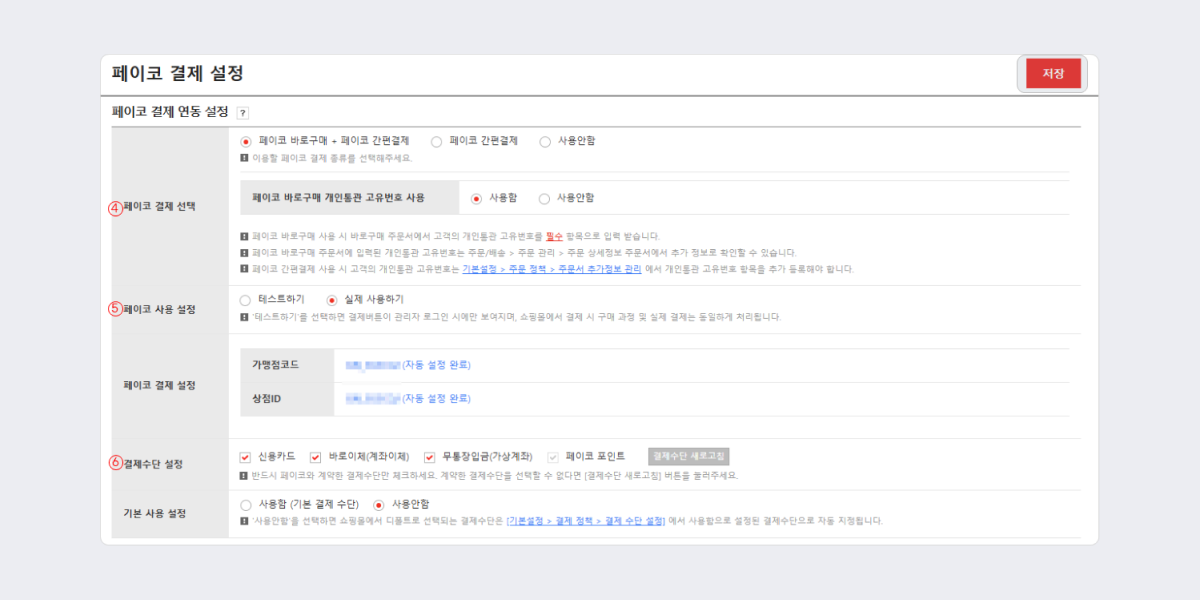Select the standalone 페이코 간편결제 radio option
1200x600 pixels.
436,141
